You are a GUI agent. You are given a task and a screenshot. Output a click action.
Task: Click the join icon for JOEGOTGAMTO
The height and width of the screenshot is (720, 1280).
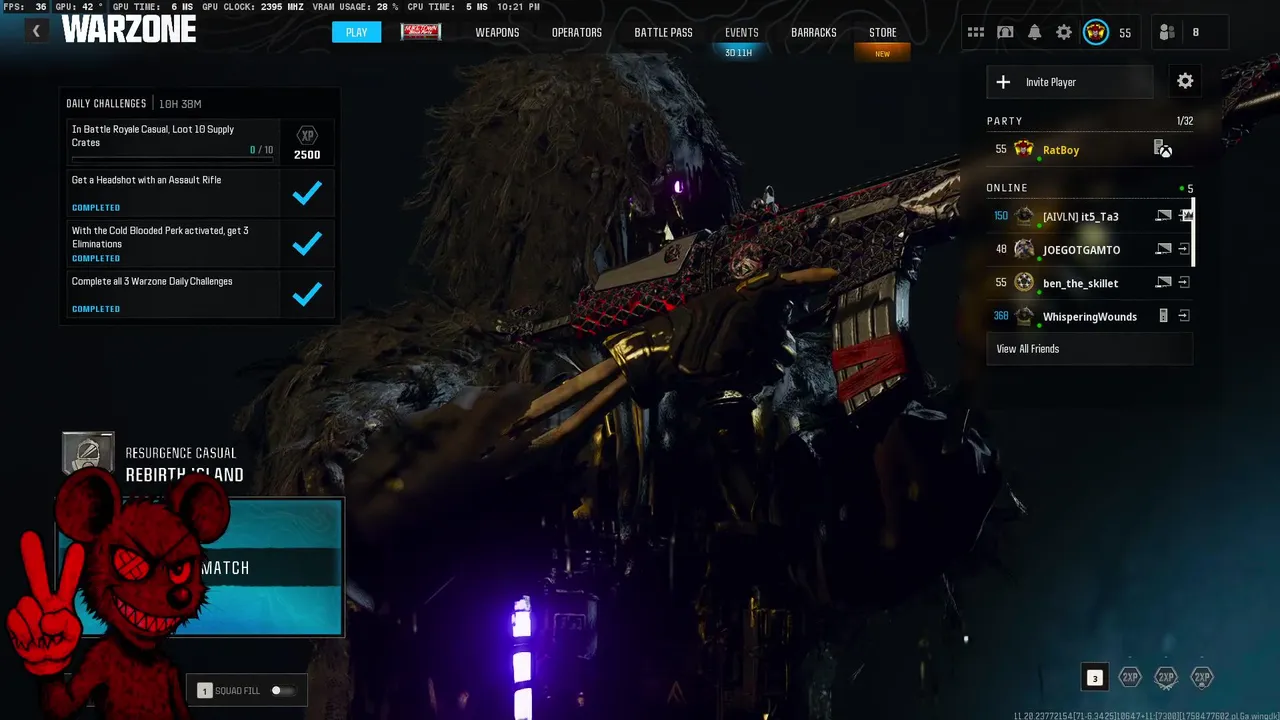(1184, 249)
